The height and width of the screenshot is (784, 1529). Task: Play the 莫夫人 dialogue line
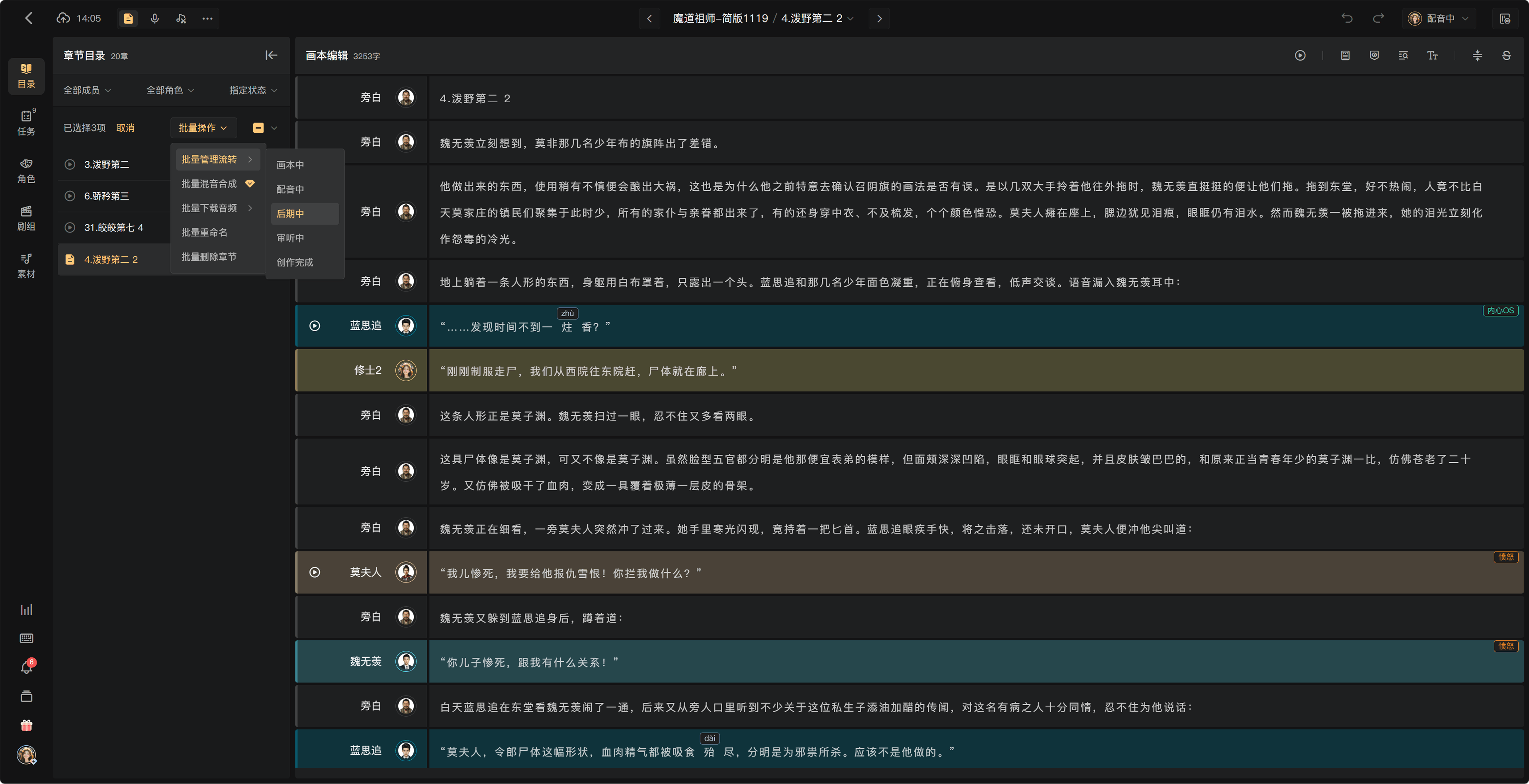(x=315, y=572)
